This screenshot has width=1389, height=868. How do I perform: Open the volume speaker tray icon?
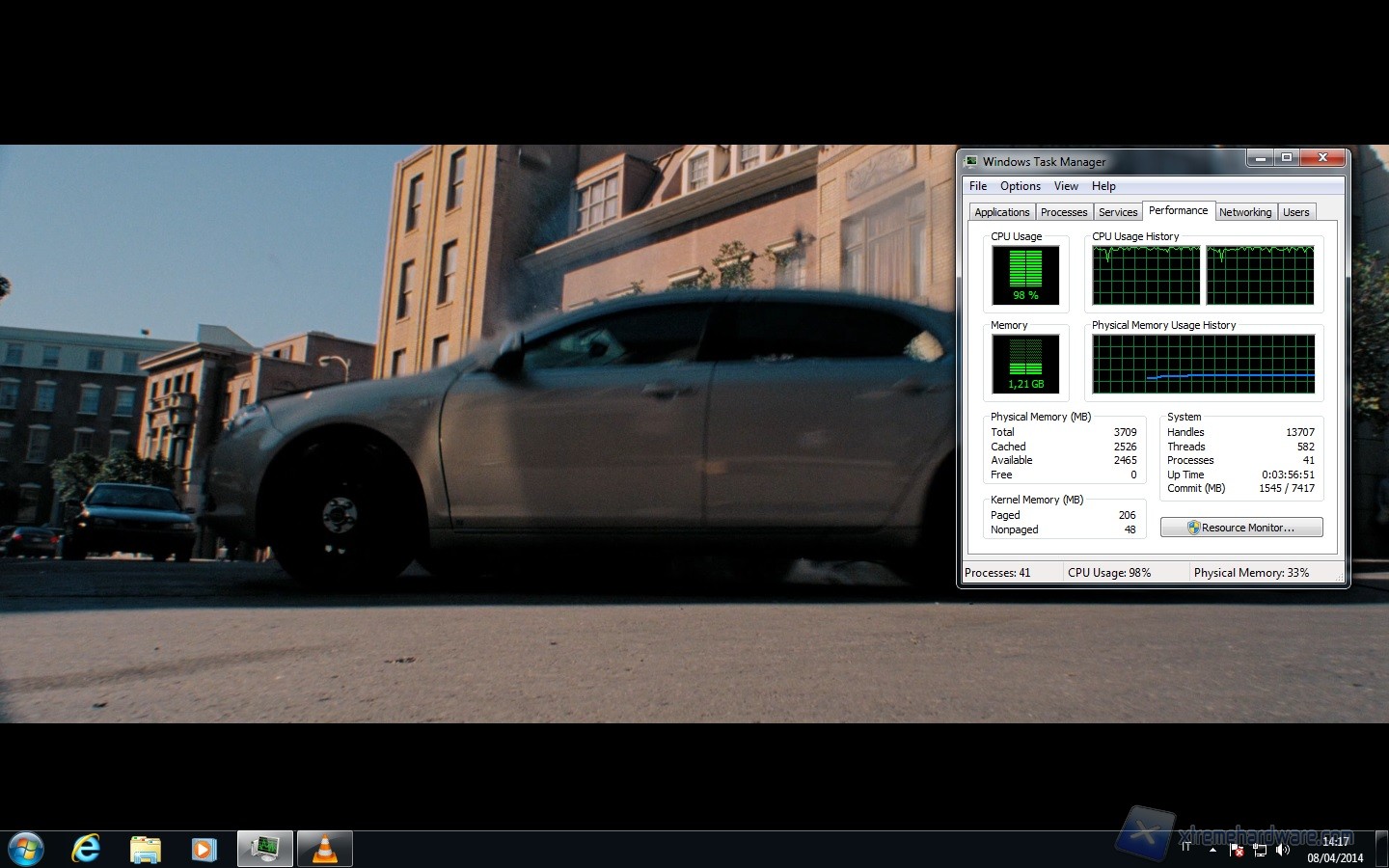tap(1283, 850)
